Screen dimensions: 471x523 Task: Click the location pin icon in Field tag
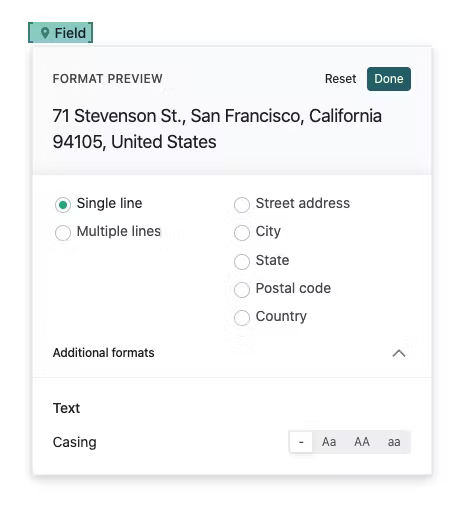click(45, 33)
